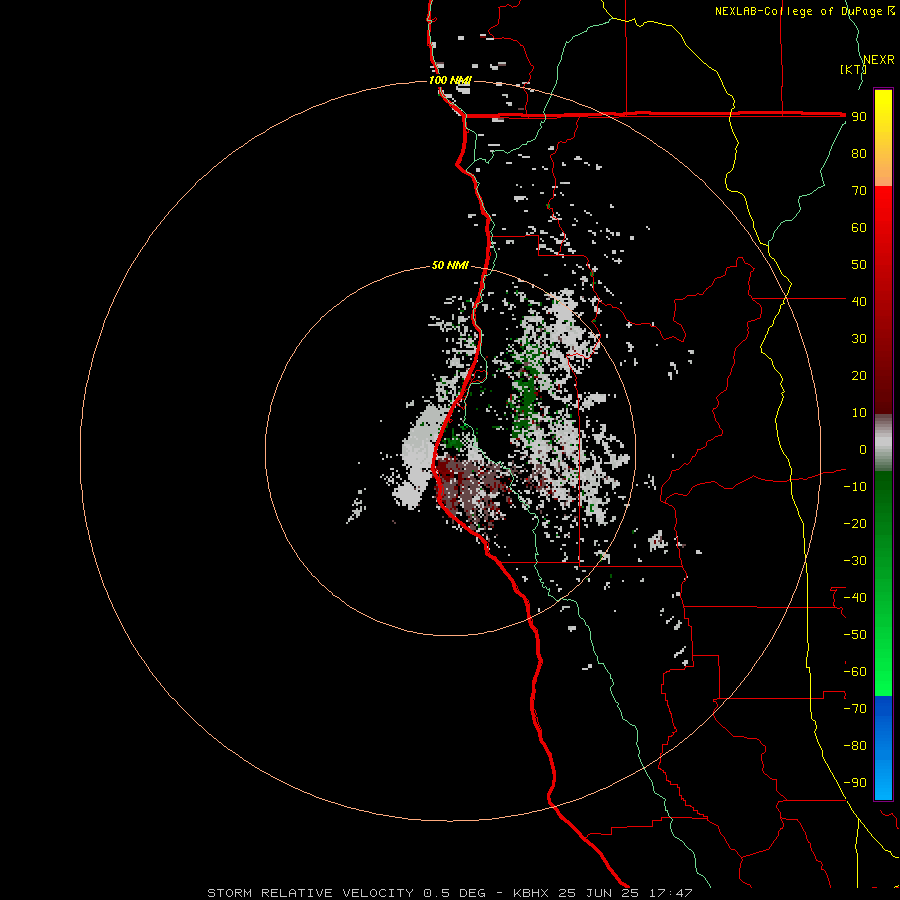Click the NEXR label above the color bar
900x900 pixels.
(x=879, y=60)
